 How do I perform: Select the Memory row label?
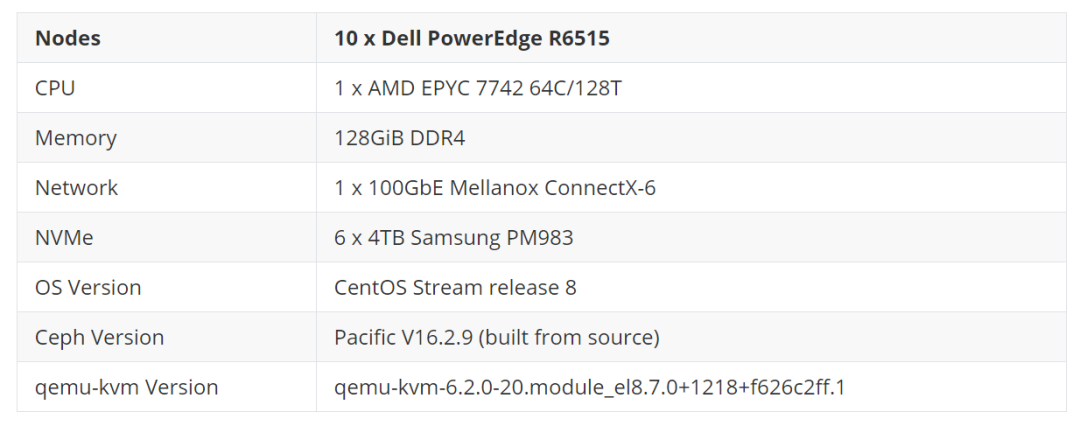point(76,138)
